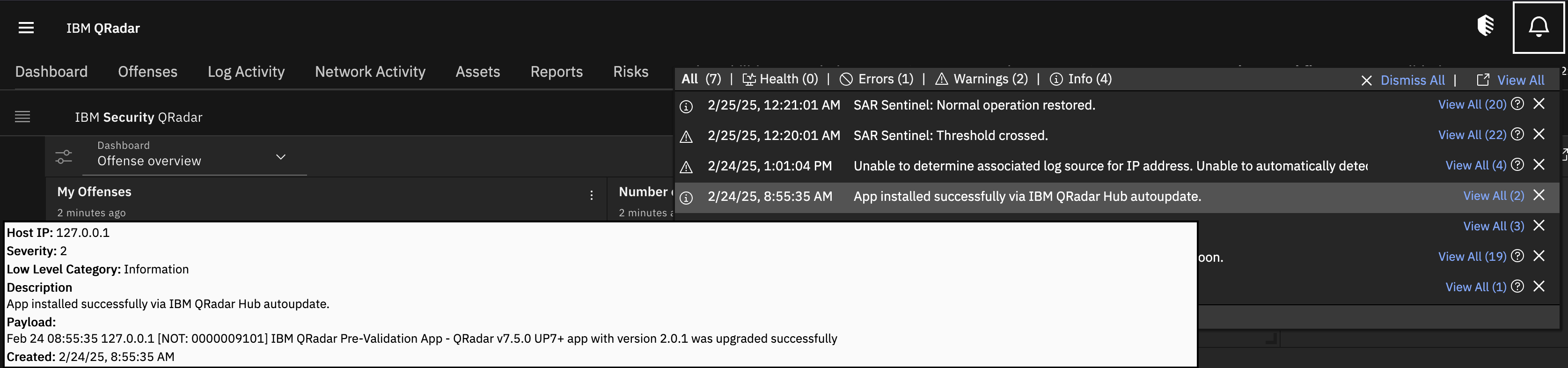1568x368 pixels.
Task: Filter notifications by Warnings (2)
Action: tap(981, 79)
